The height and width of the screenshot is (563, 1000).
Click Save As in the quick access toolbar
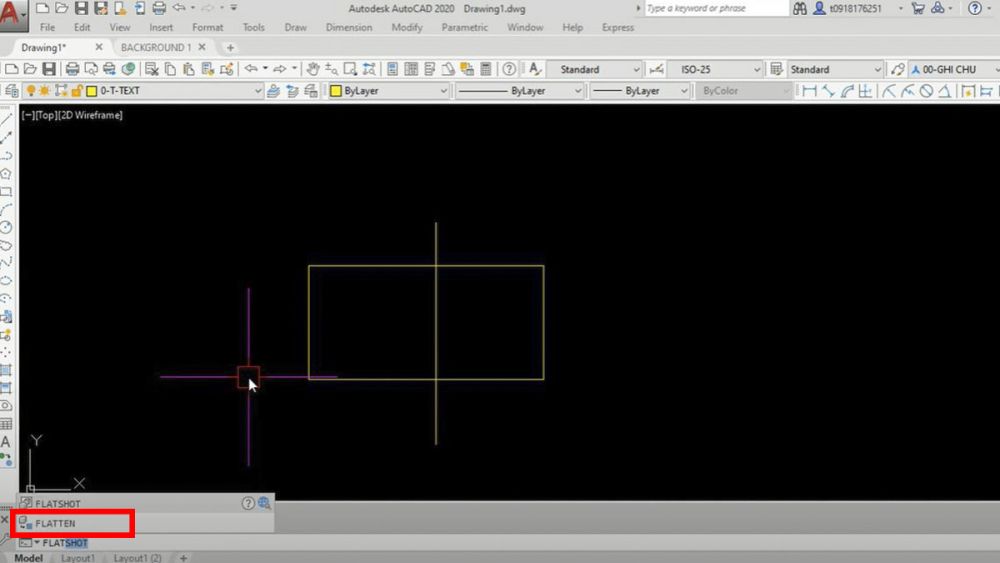[101, 8]
